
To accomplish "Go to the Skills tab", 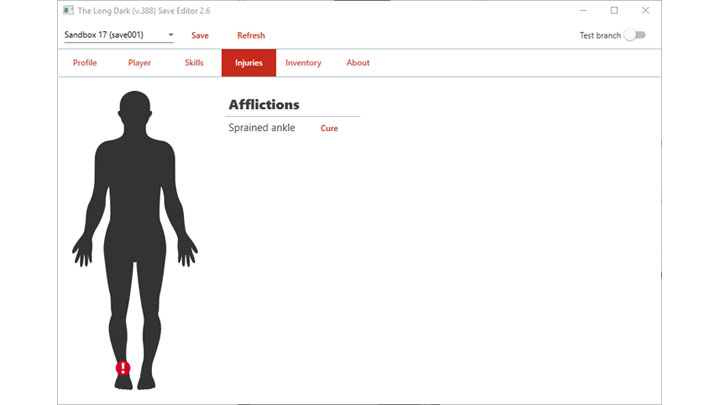I will 194,63.
